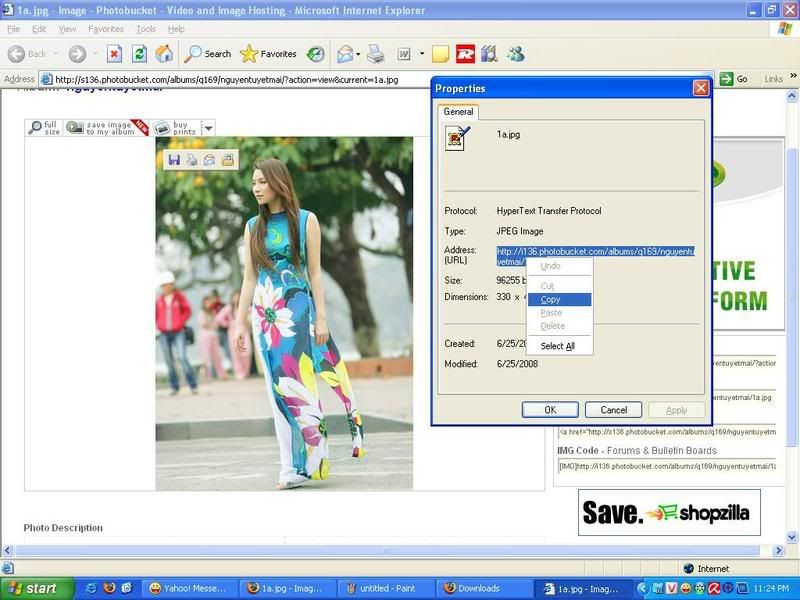This screenshot has width=800, height=600.
Task: Click the yellow note Discuss icon
Action: click(440, 54)
